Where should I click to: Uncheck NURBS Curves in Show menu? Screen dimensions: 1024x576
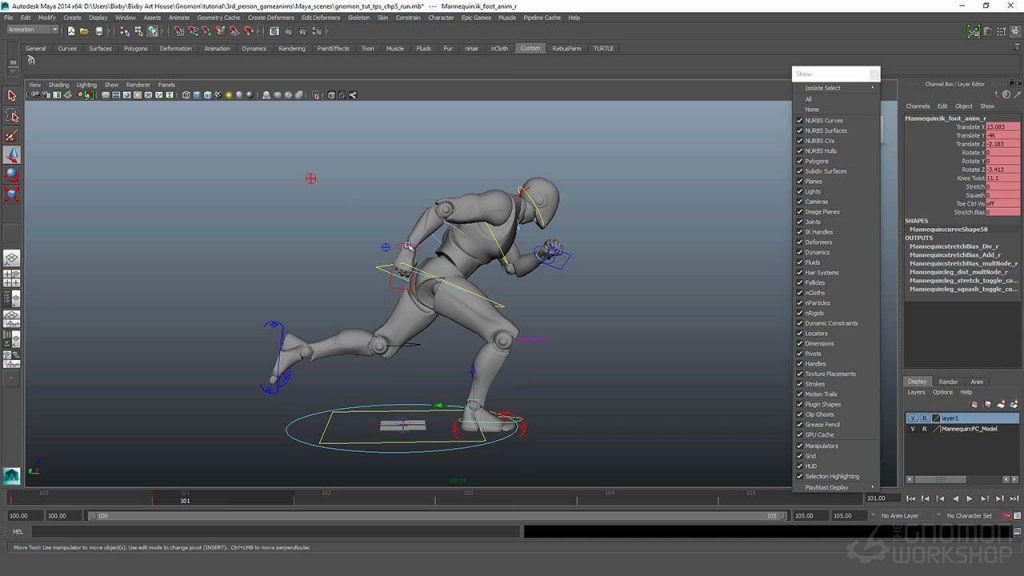click(799, 120)
